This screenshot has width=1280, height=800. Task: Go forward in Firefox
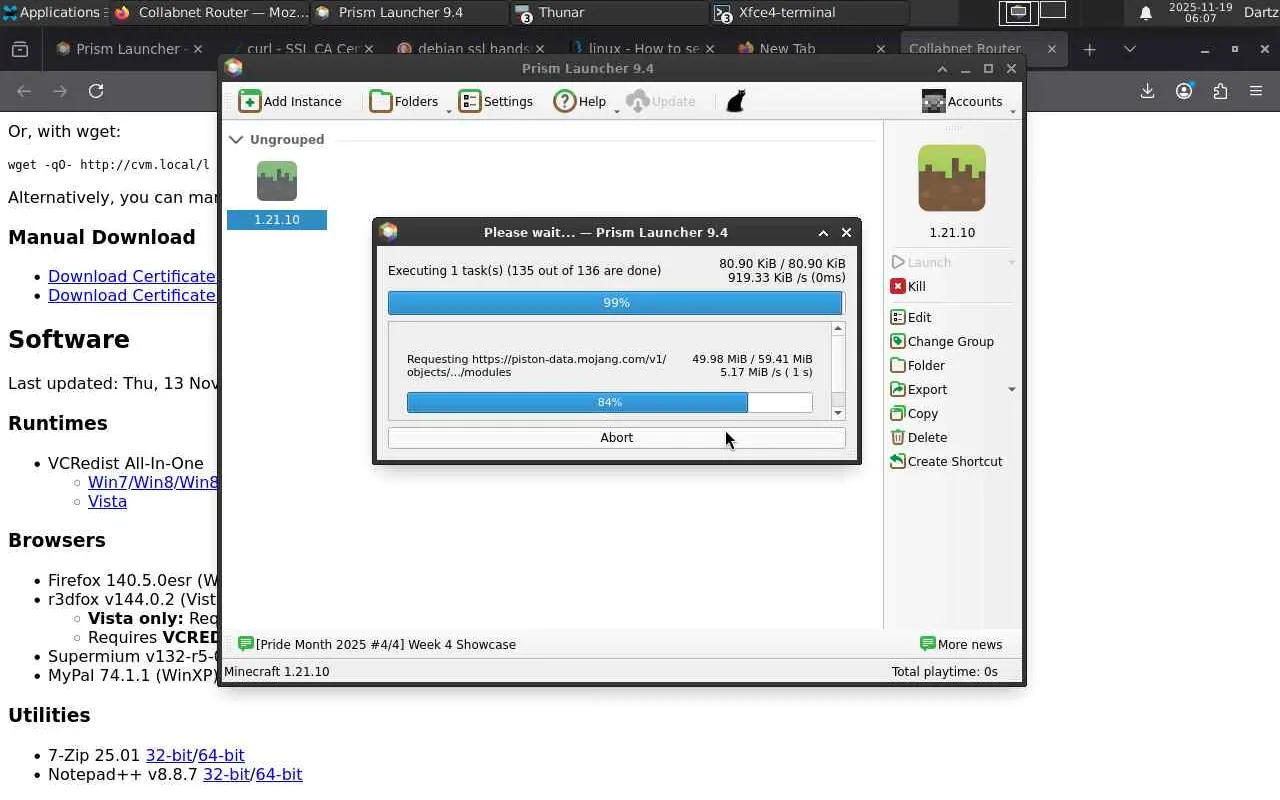coord(60,91)
